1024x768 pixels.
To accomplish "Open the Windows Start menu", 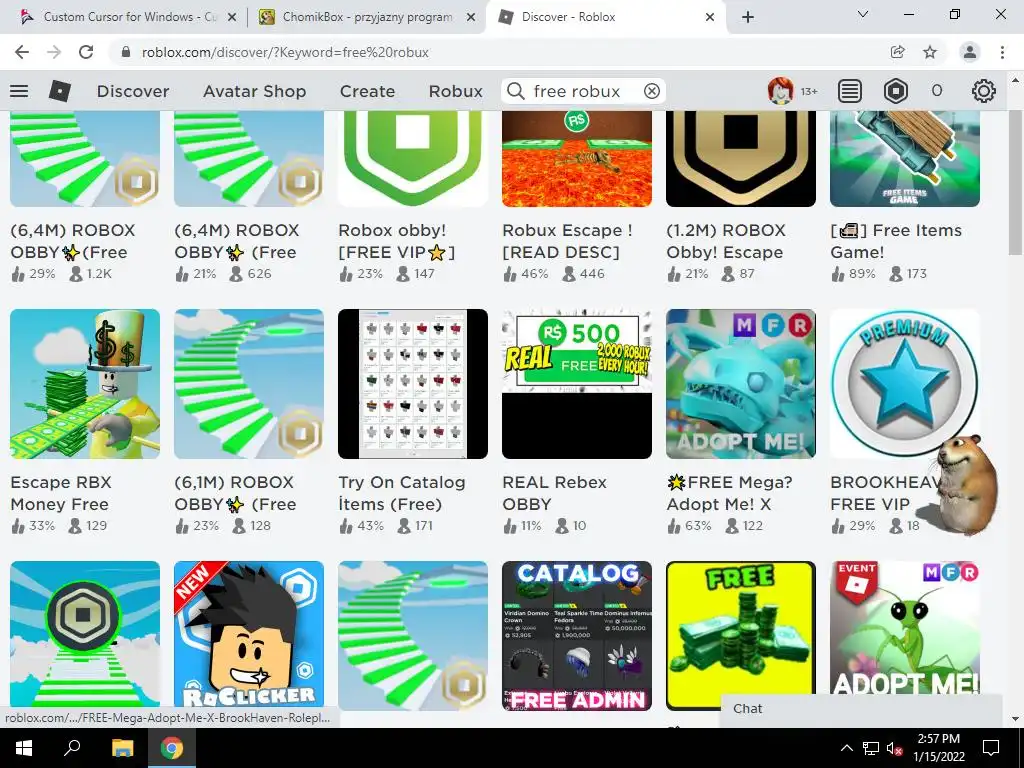I will pos(24,748).
